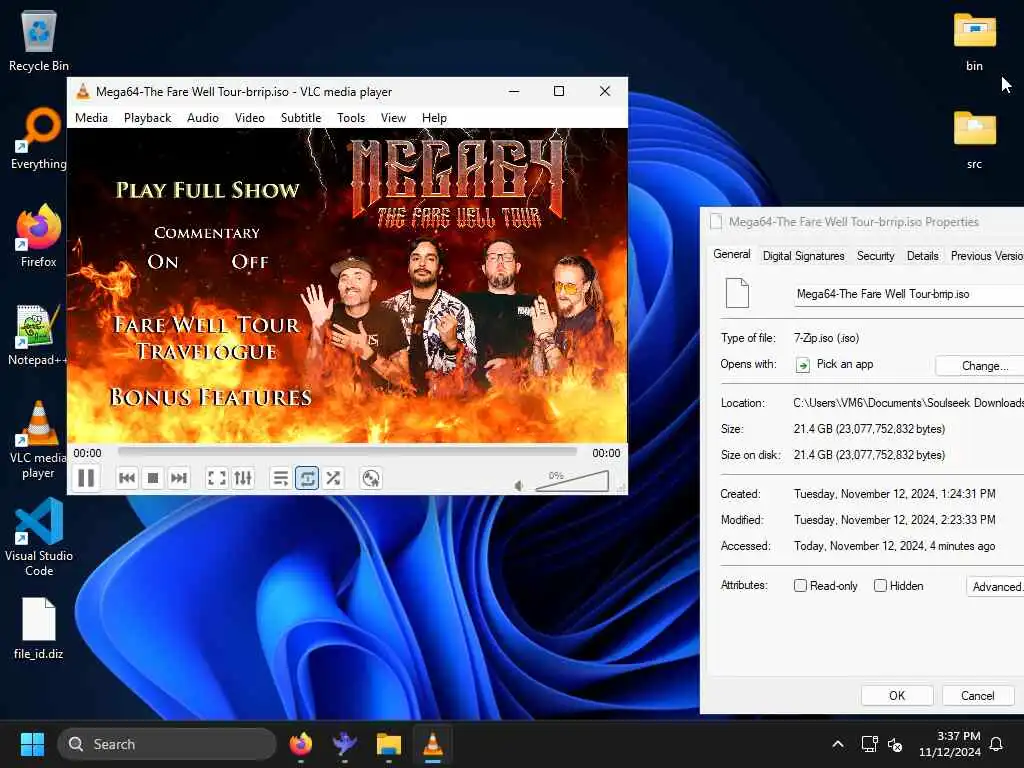The width and height of the screenshot is (1024, 768).
Task: Select the bin folder on desktop
Action: click(974, 41)
